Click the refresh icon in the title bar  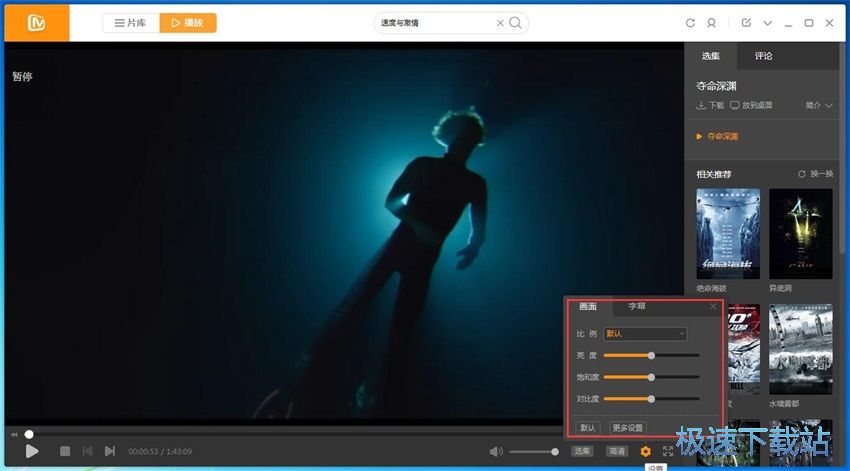690,23
